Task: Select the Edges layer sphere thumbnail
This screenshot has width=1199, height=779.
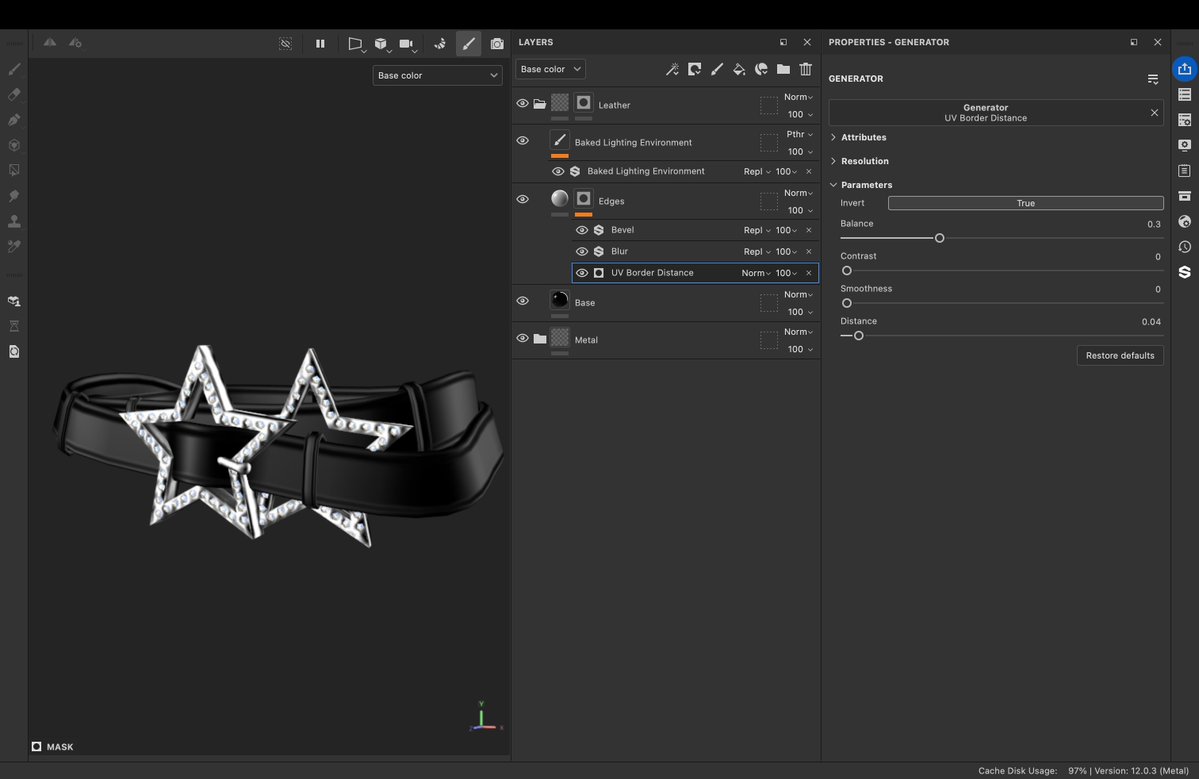Action: click(560, 199)
